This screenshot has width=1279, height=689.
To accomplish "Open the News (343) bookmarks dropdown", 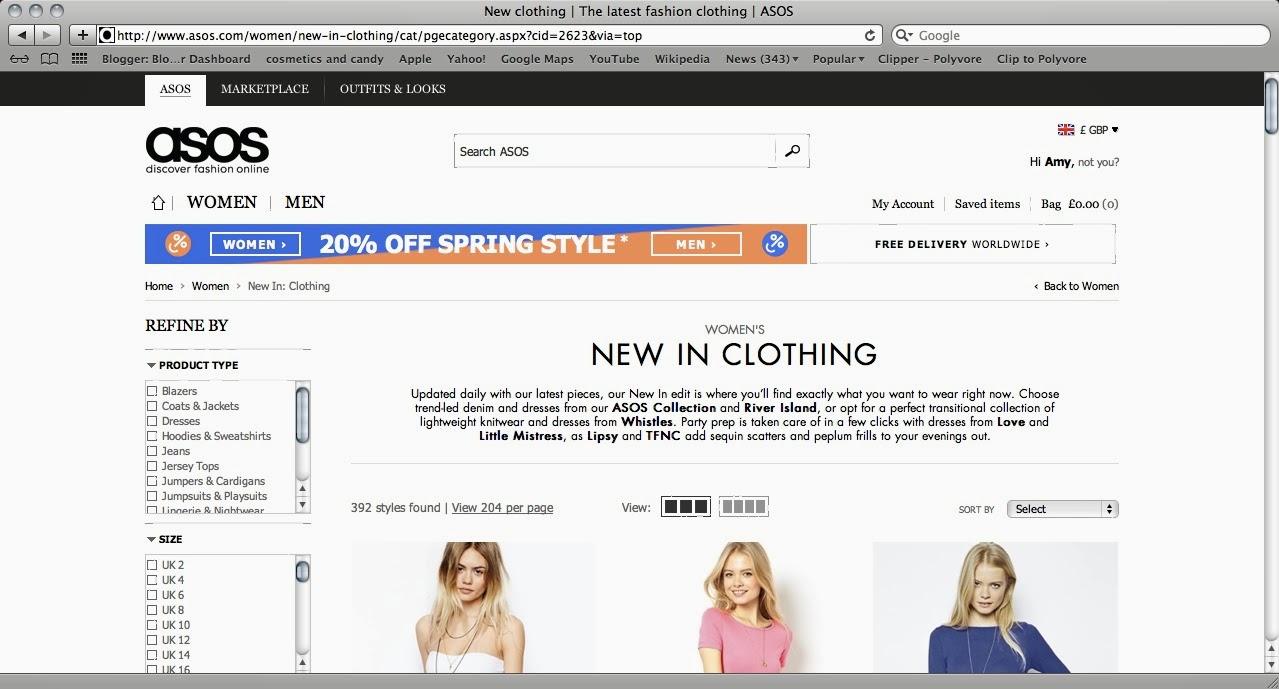I will click(762, 59).
